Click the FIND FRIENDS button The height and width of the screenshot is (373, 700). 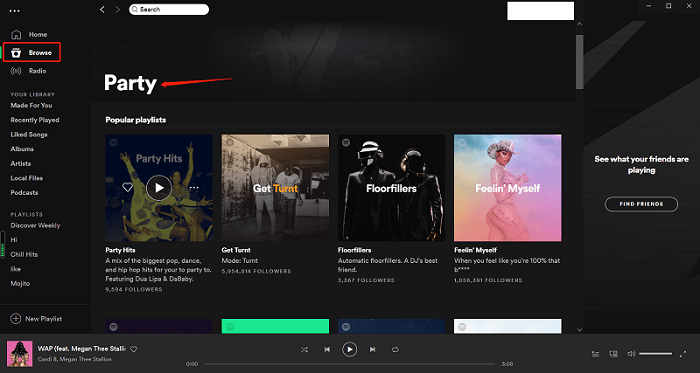(641, 204)
